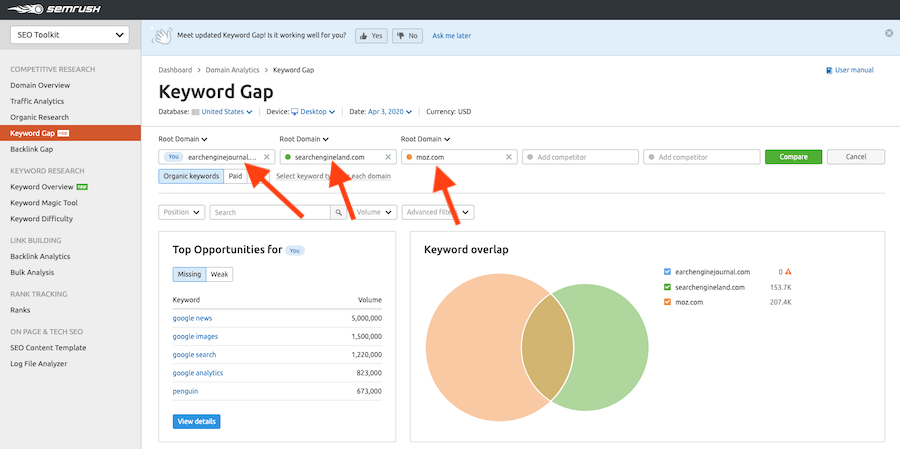The width and height of the screenshot is (900, 449).
Task: Open Keyword Magic Tool
Action: click(44, 203)
